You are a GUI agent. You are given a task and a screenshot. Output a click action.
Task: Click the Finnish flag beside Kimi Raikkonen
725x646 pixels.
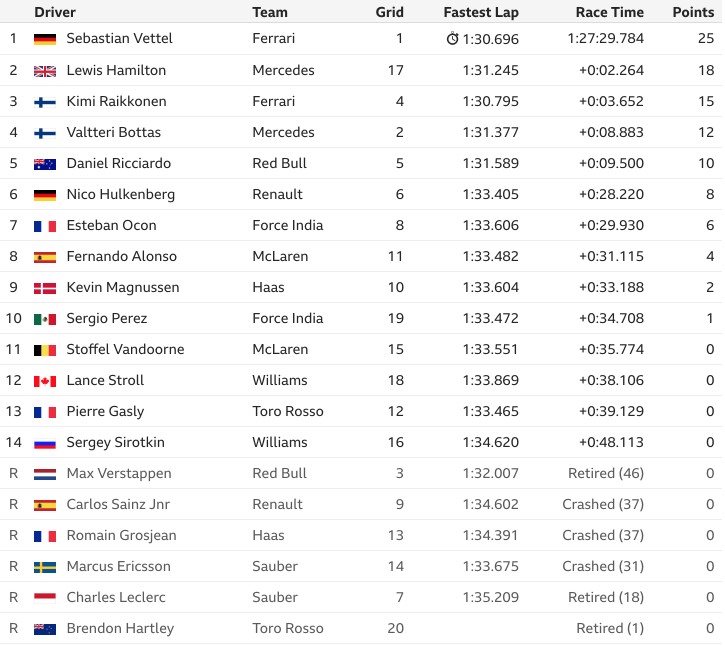(x=45, y=102)
